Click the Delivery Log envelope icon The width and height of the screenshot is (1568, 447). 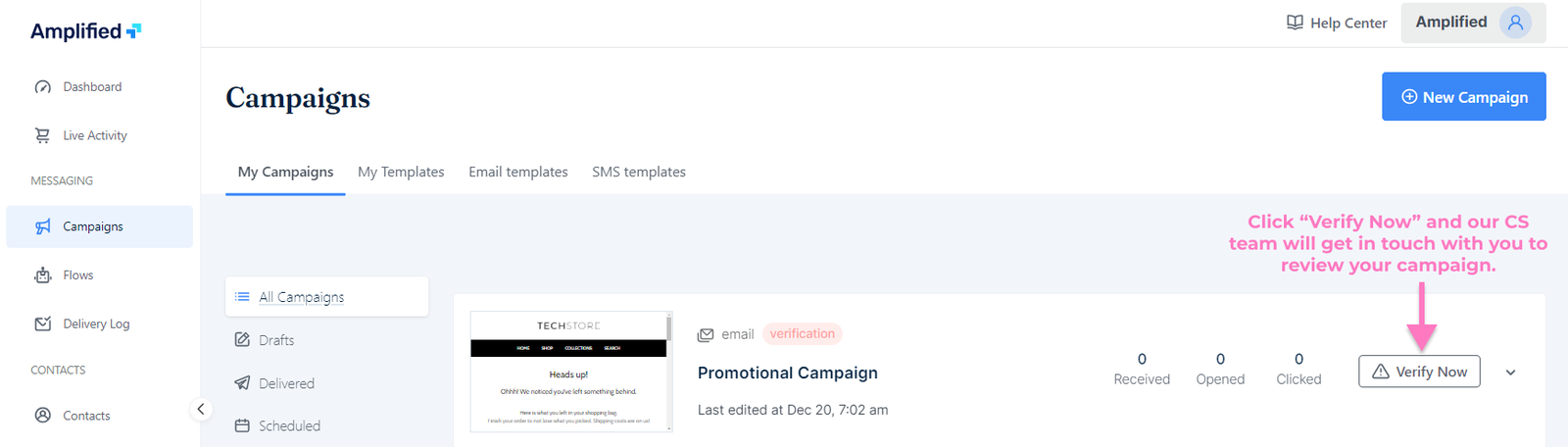(x=43, y=323)
